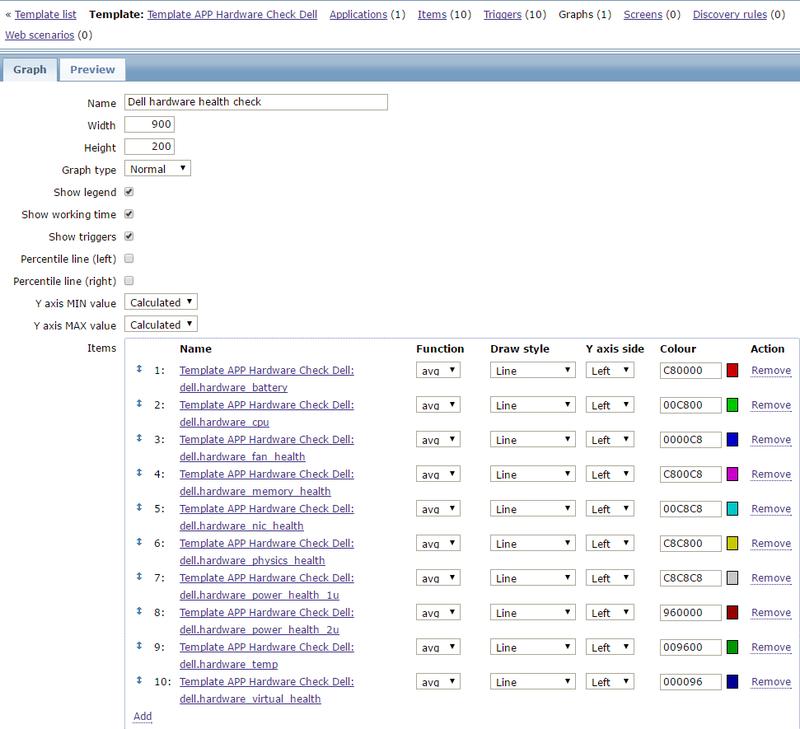Uncheck the Show legend checkbox

click(x=129, y=192)
